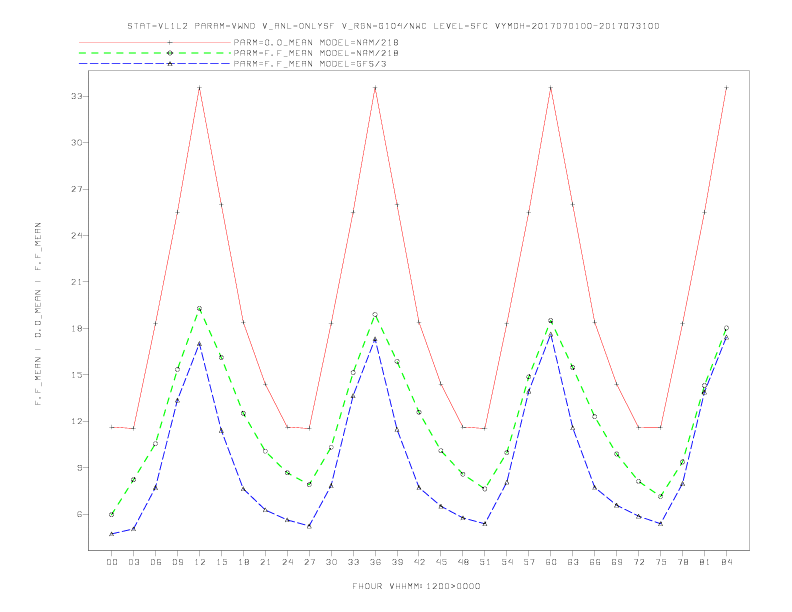The width and height of the screenshot is (792, 612).
Task: Click the rotated y-axis title F.F_MEAN | O.O_MEAN
Action: pos(38,314)
